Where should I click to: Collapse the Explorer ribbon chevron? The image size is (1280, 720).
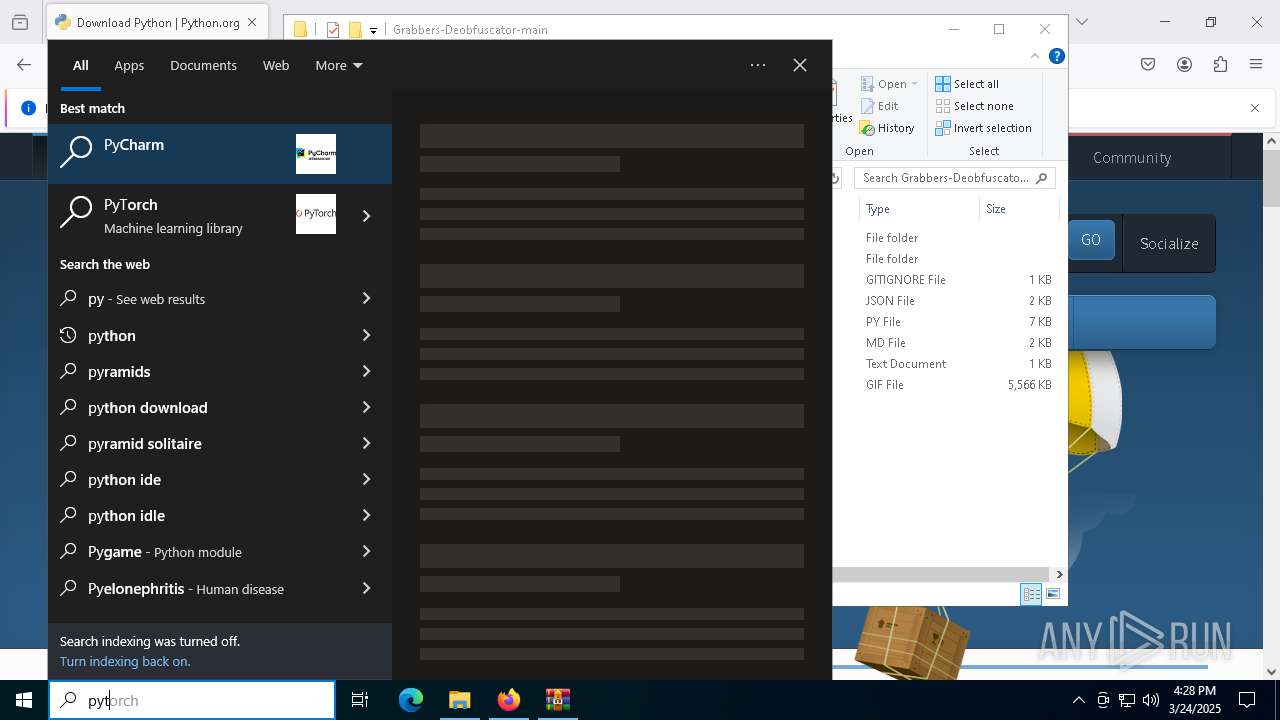point(1034,56)
